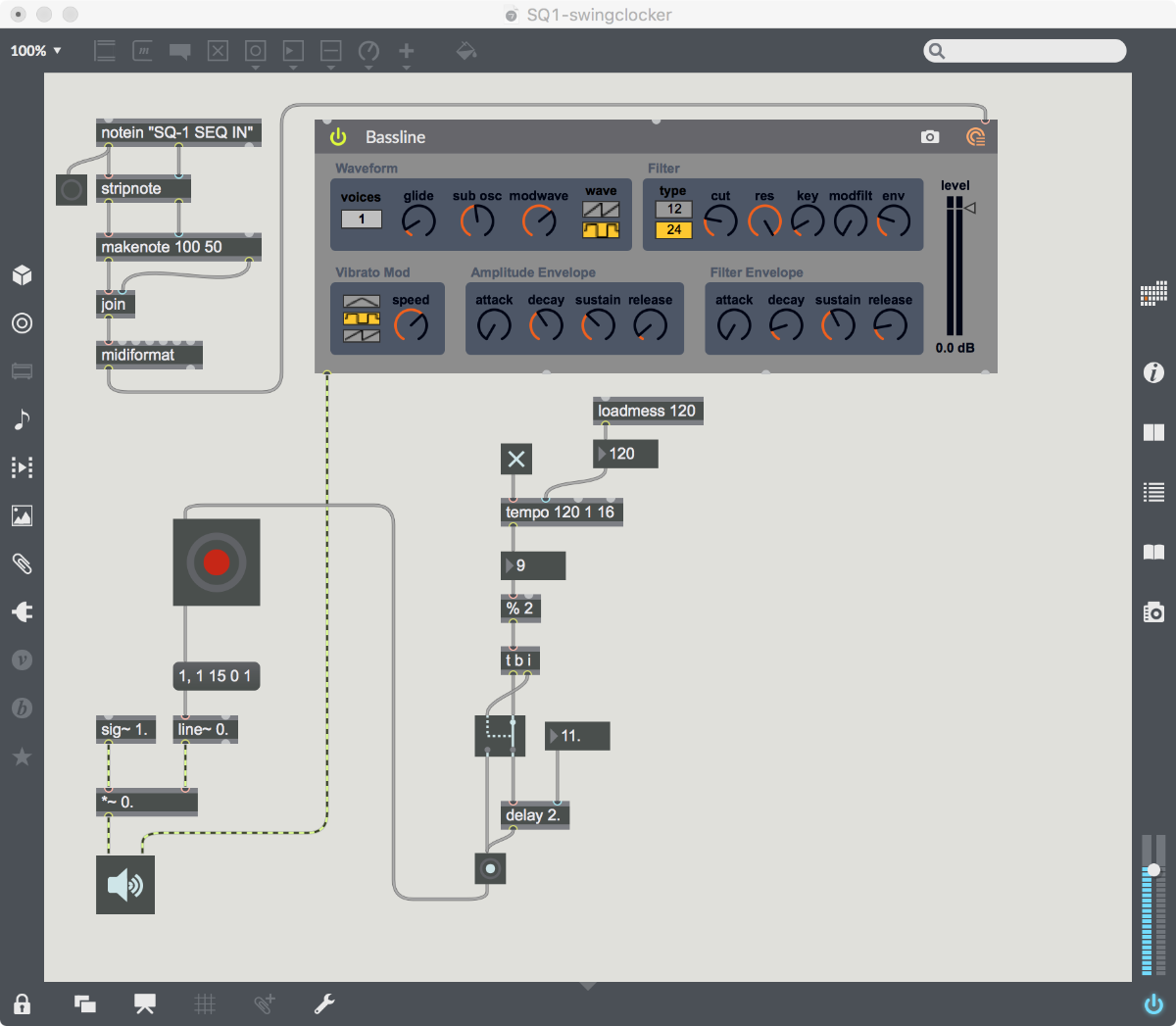Add an object box from top toolbar
This screenshot has width=1176, height=1026.
coord(105,51)
